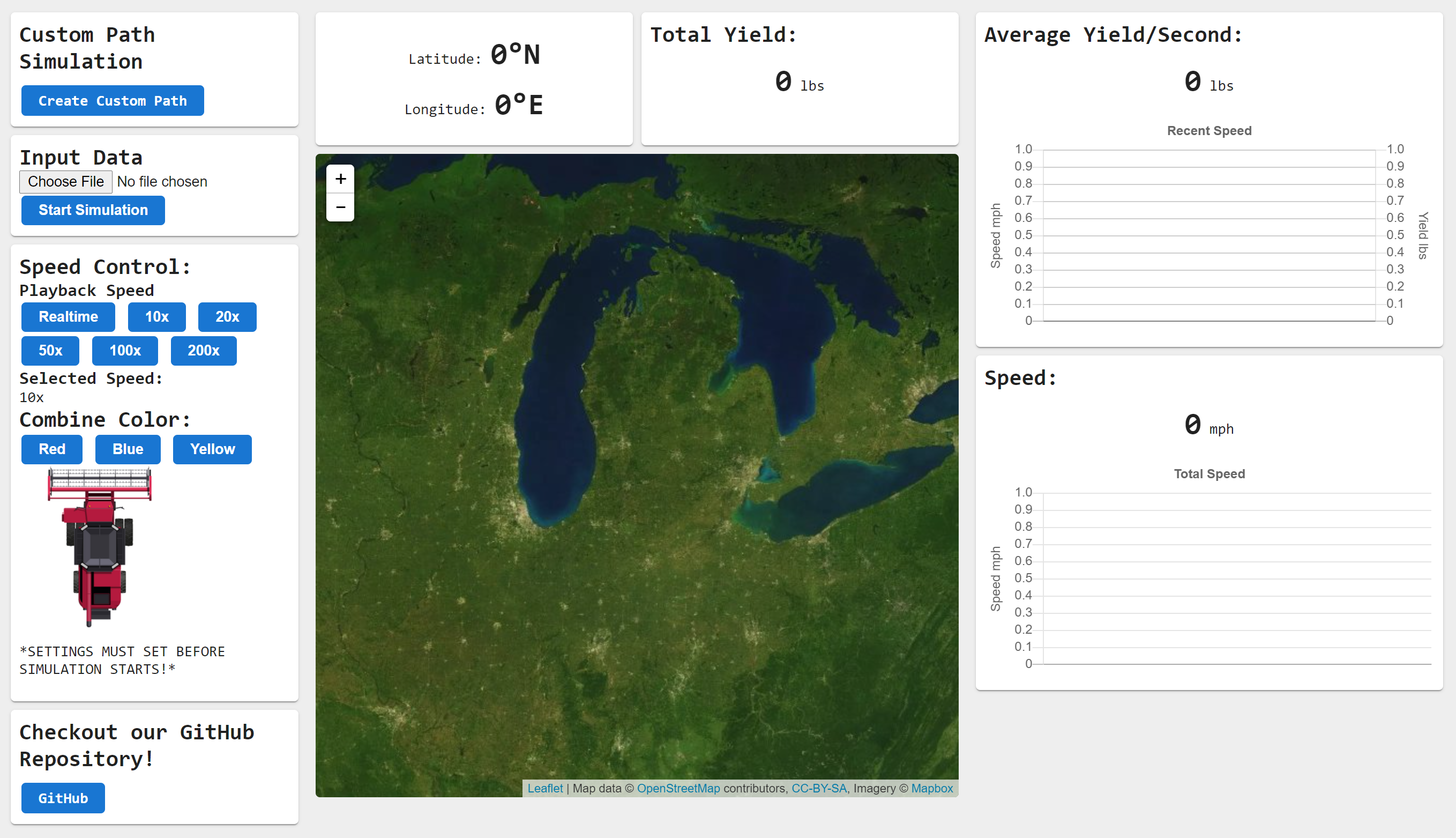Open the CC-BY-SA license link
This screenshot has width=1456, height=838.
819,789
